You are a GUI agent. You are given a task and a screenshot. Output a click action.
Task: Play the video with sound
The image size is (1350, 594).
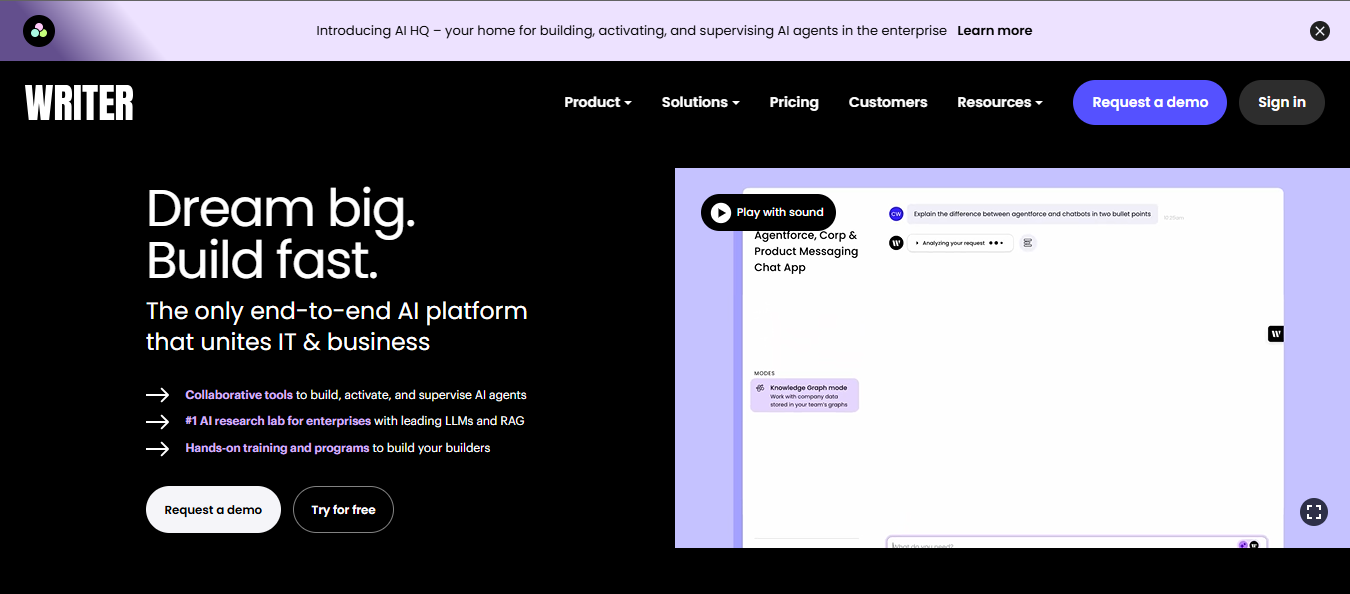(768, 212)
